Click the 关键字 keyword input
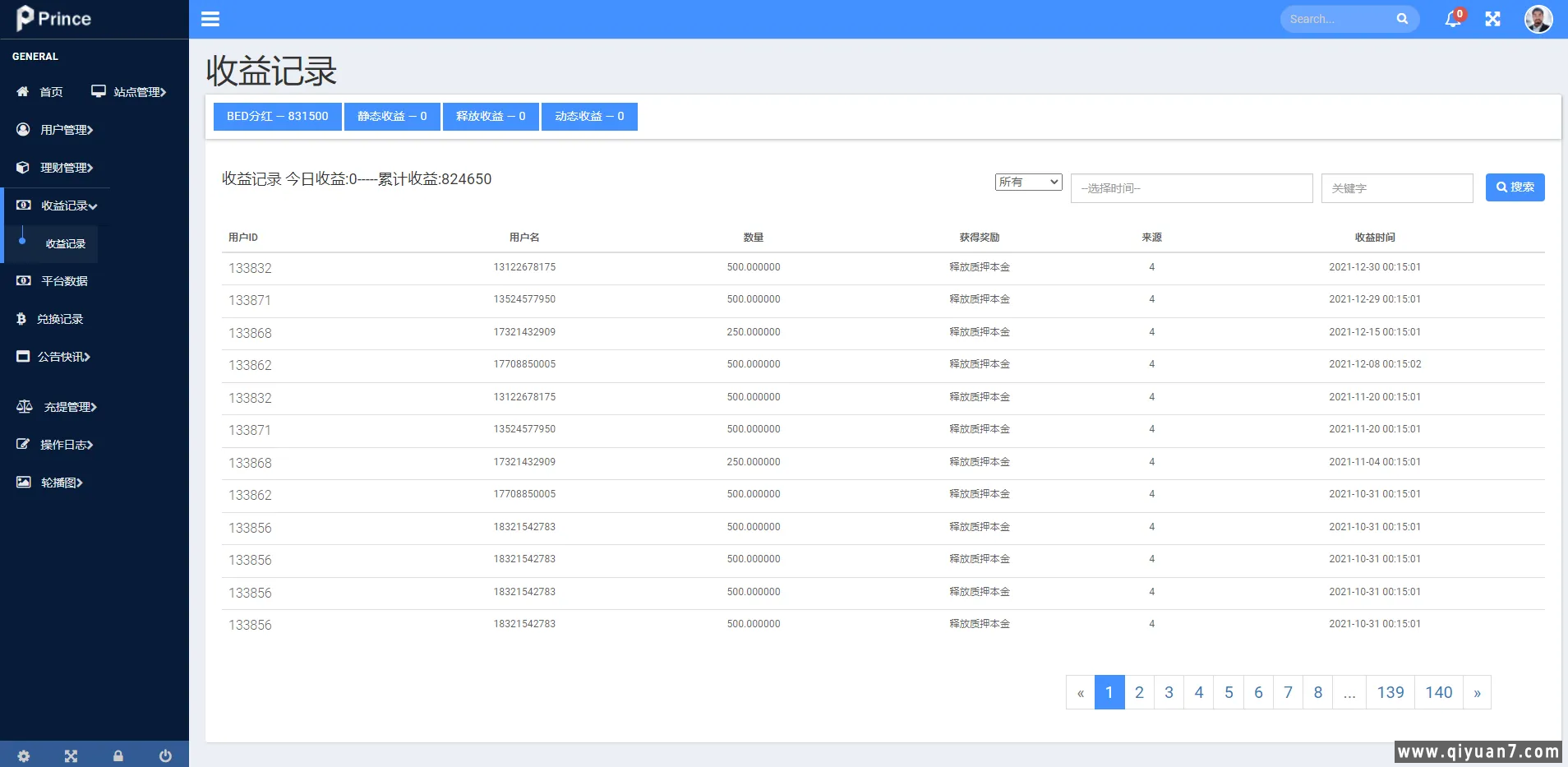 pos(1396,188)
